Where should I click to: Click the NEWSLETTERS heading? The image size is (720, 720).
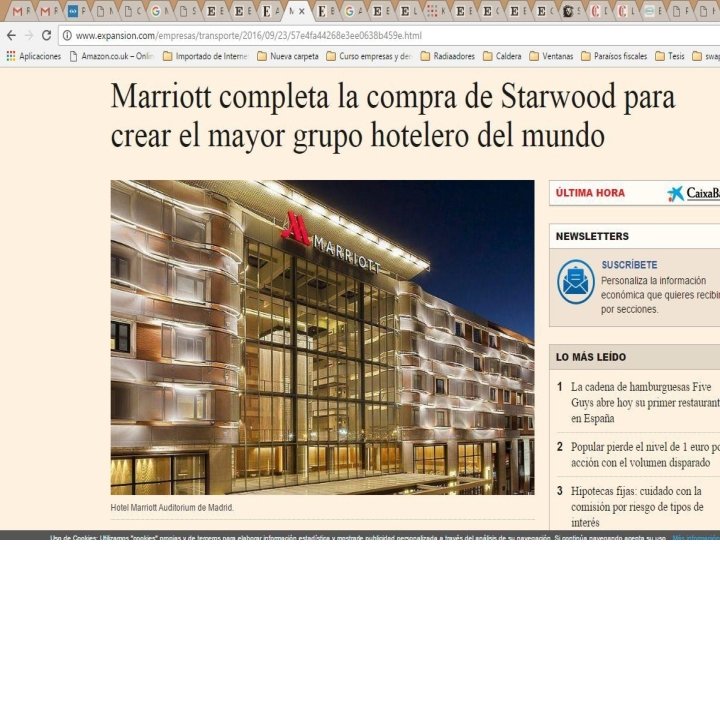[592, 236]
